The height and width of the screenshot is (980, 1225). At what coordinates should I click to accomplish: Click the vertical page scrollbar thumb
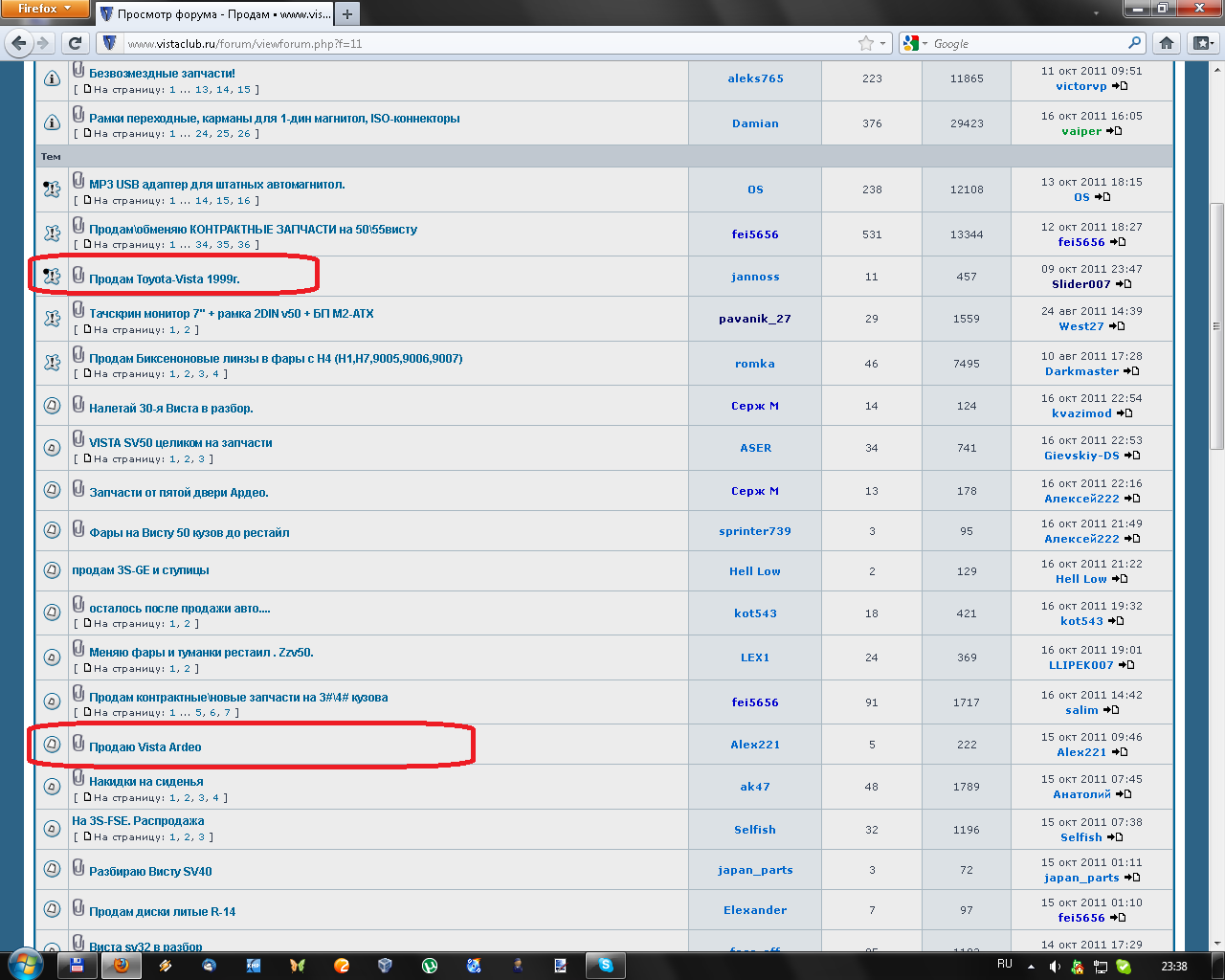pos(1216,325)
